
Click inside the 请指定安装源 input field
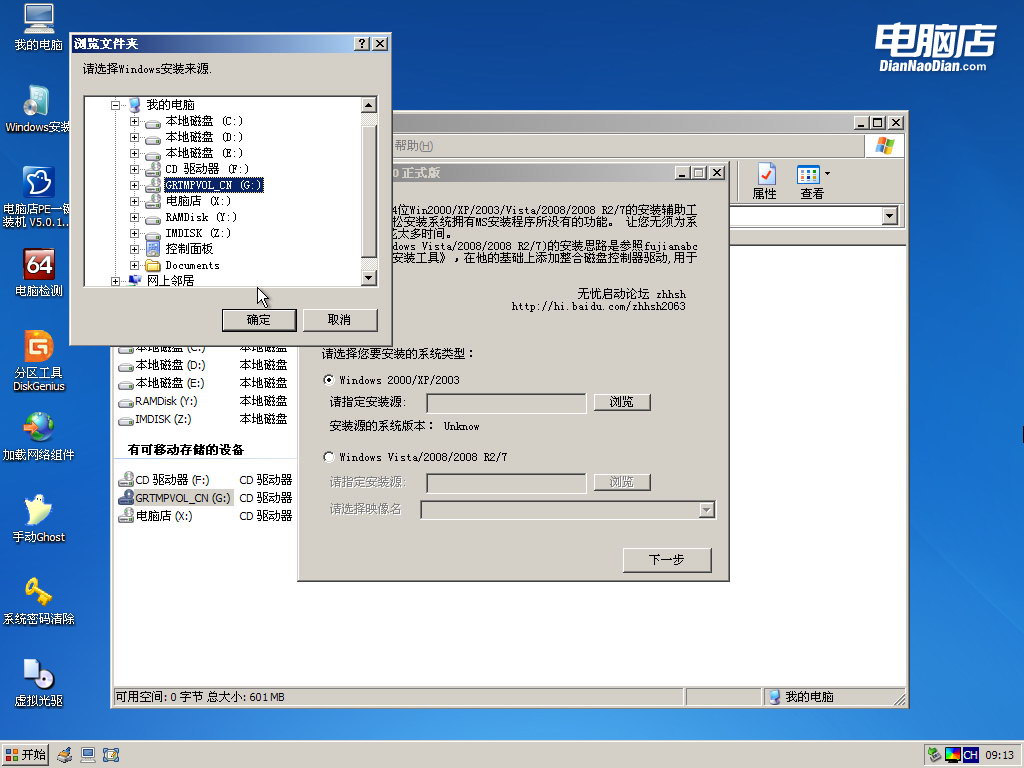[x=505, y=403]
